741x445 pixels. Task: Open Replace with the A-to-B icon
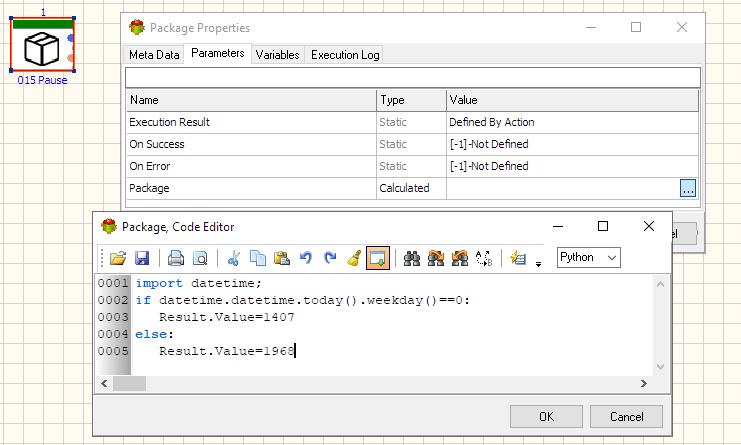pos(484,258)
